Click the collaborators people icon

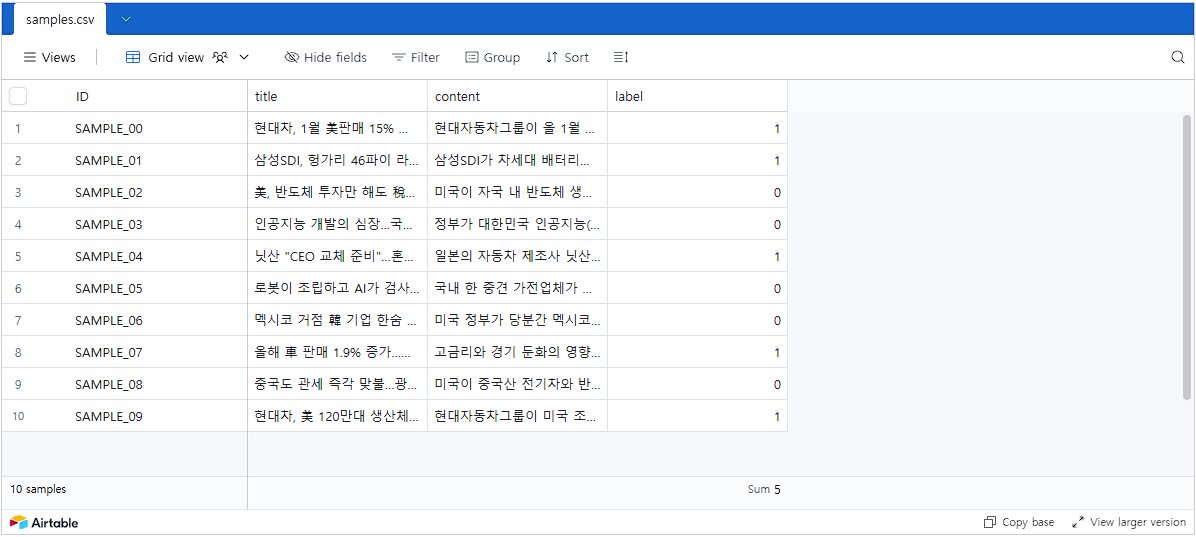[x=220, y=57]
